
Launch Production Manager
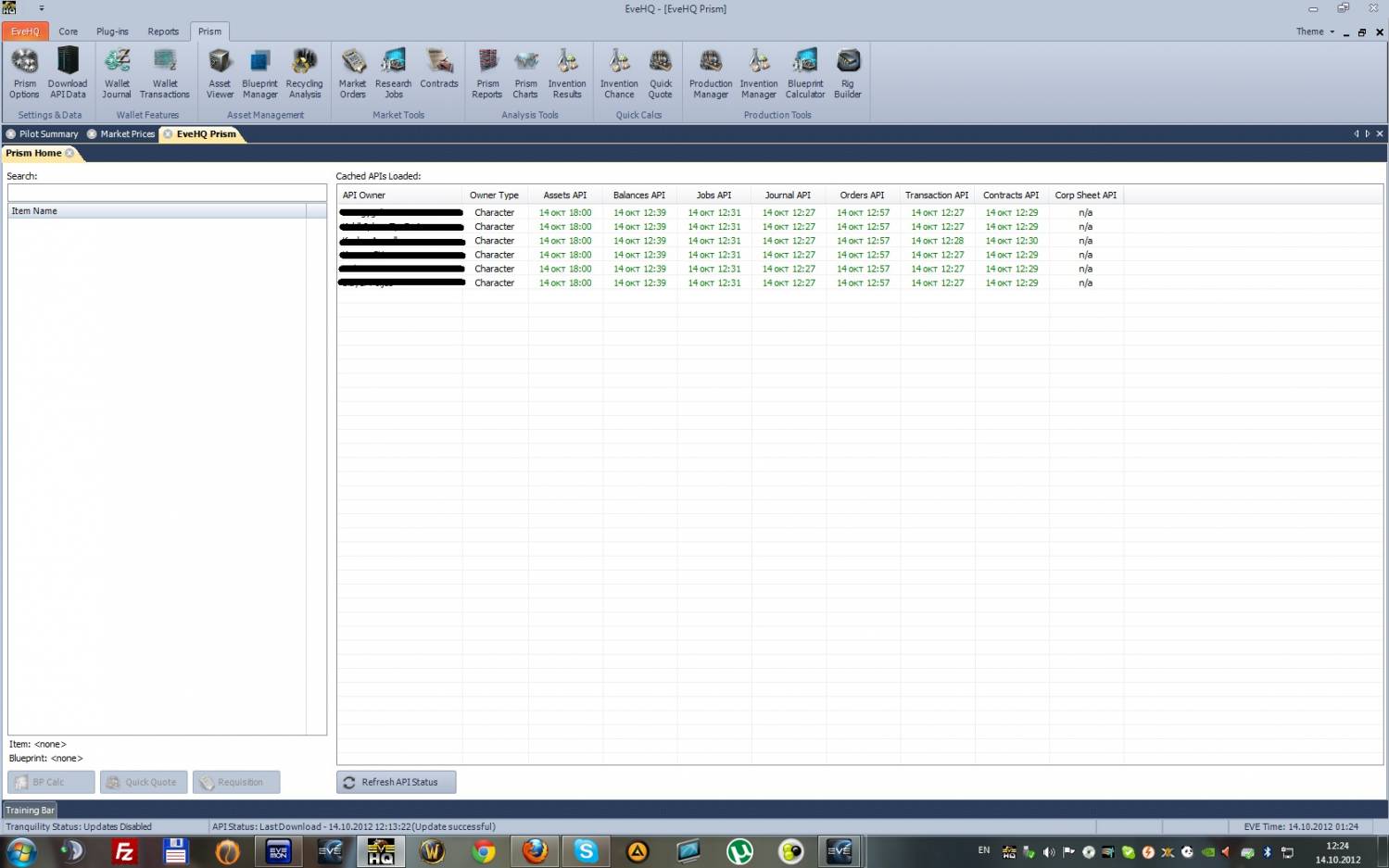click(x=711, y=73)
